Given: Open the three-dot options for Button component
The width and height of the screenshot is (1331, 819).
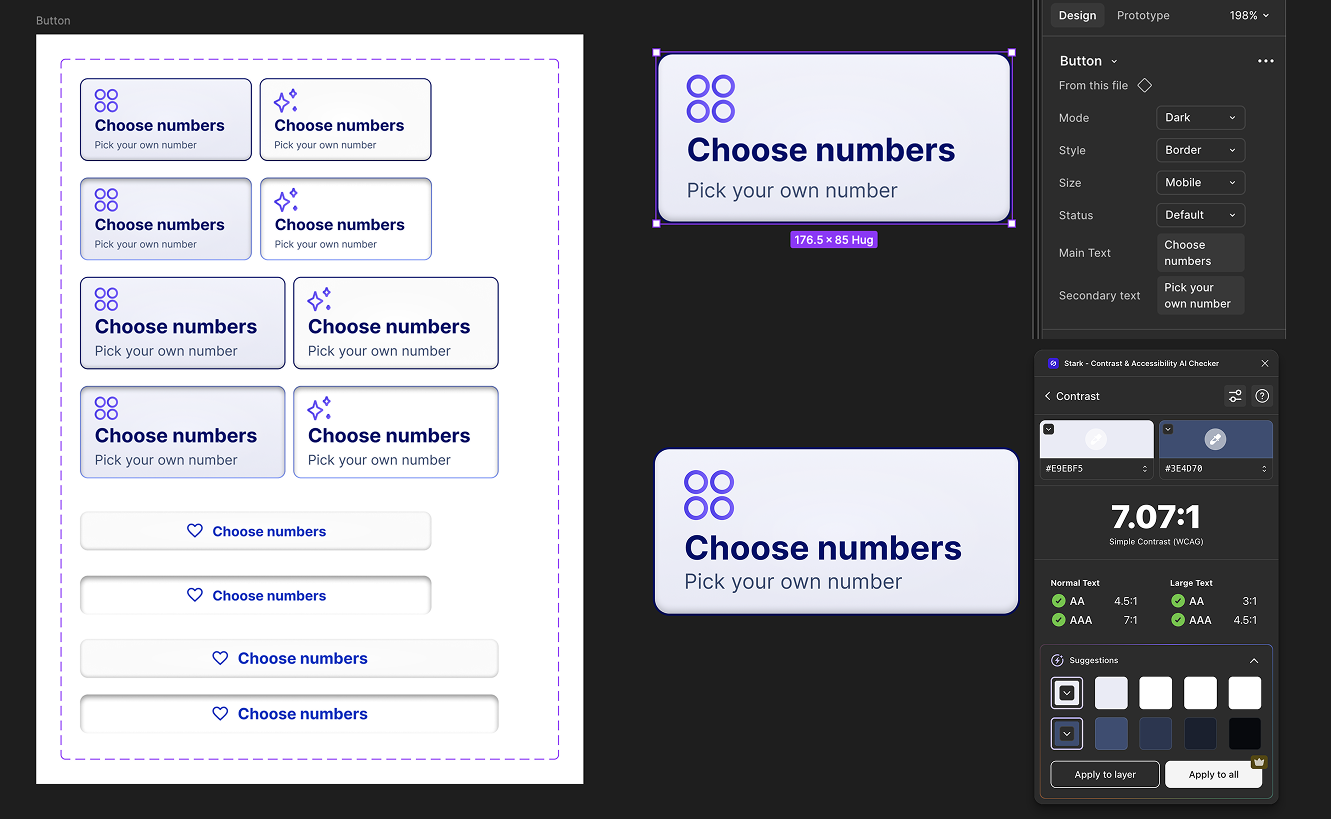Looking at the screenshot, I should point(1266,61).
